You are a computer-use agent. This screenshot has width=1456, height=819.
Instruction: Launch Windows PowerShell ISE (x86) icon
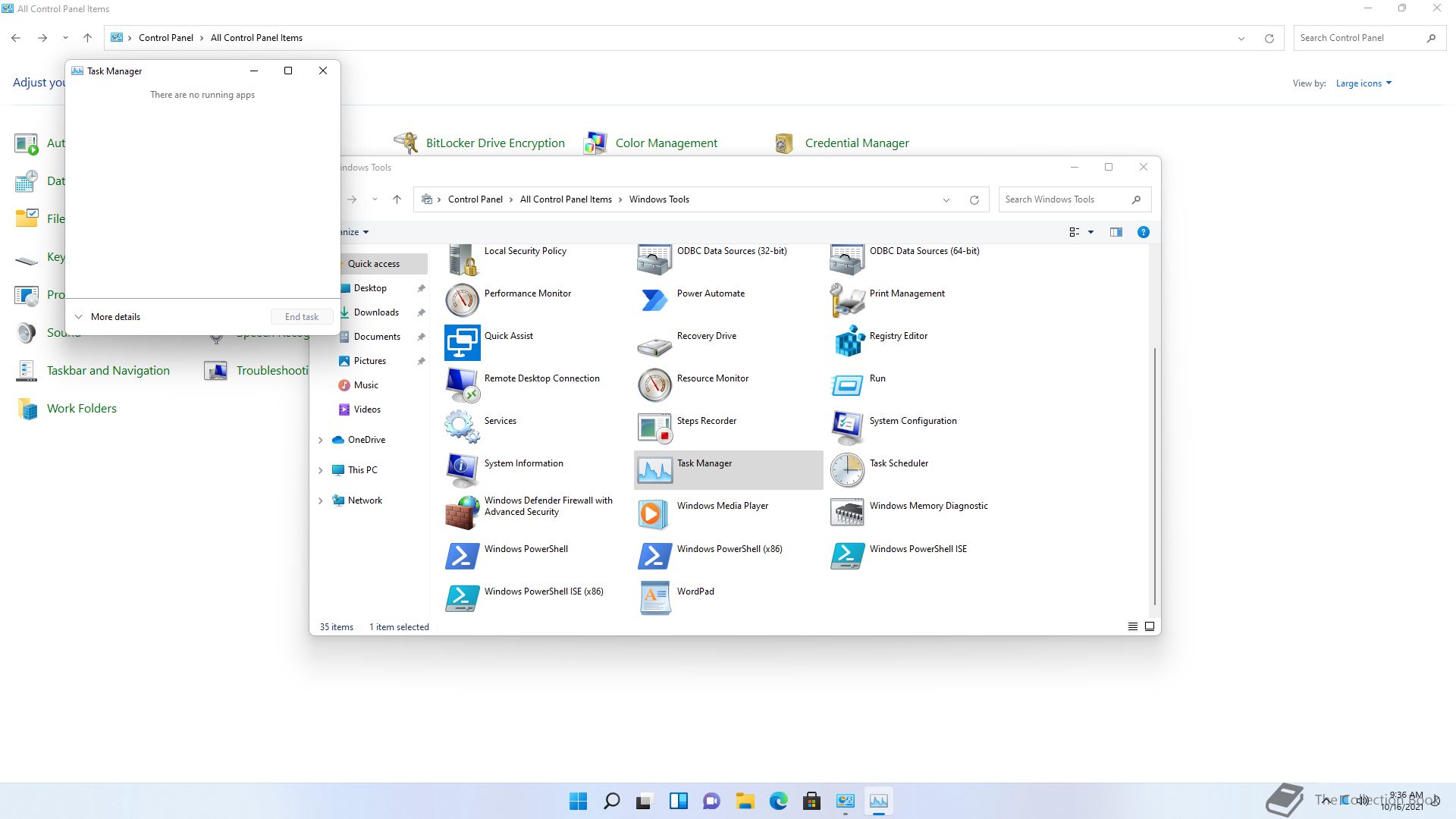(463, 598)
